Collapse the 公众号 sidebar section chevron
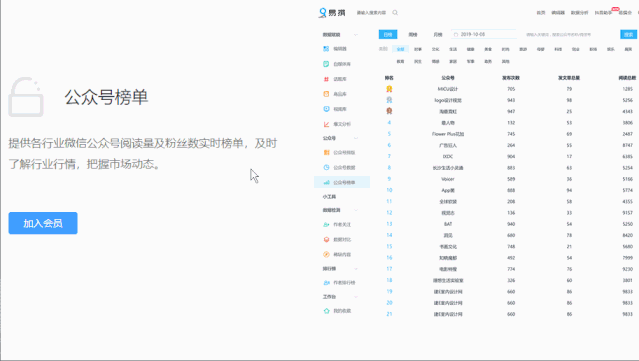Screen dimensions: 639x361 click(x=356, y=138)
